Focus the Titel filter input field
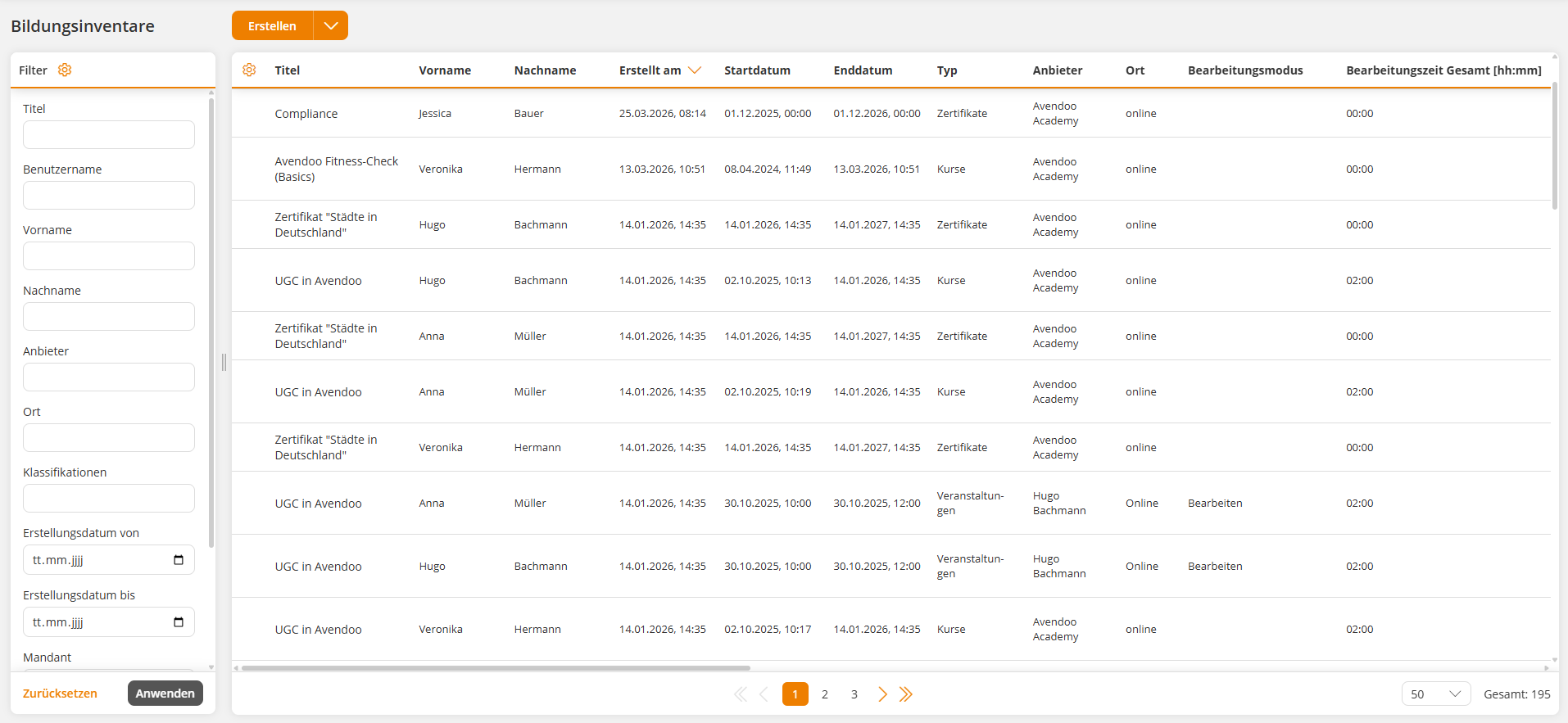1568x723 pixels. tap(109, 135)
